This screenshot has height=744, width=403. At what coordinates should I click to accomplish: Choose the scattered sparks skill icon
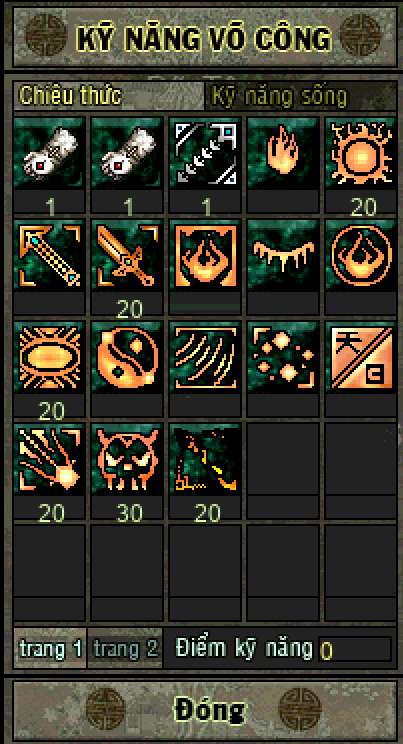pyautogui.click(x=283, y=356)
